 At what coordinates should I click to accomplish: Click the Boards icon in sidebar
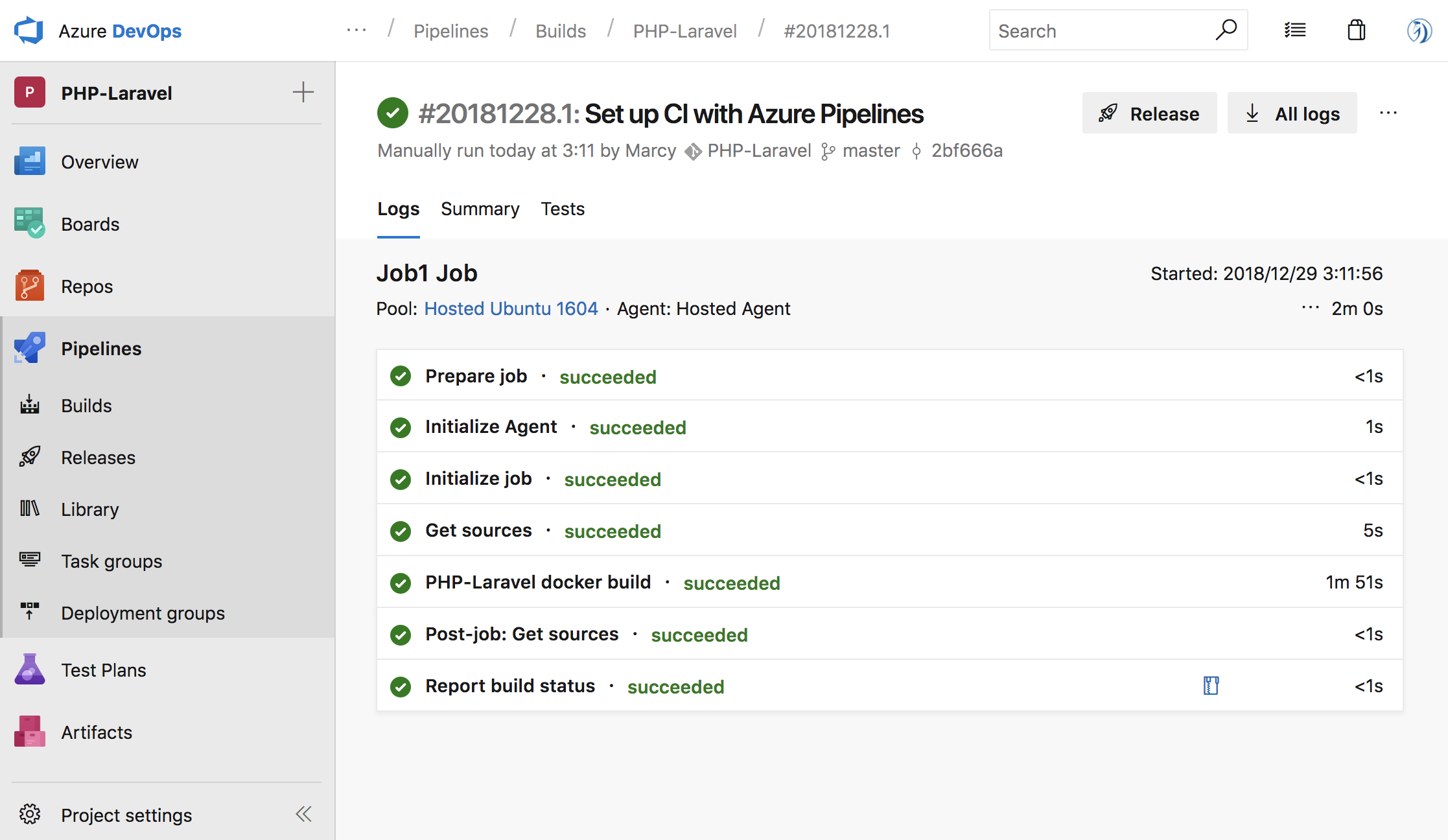coord(29,222)
